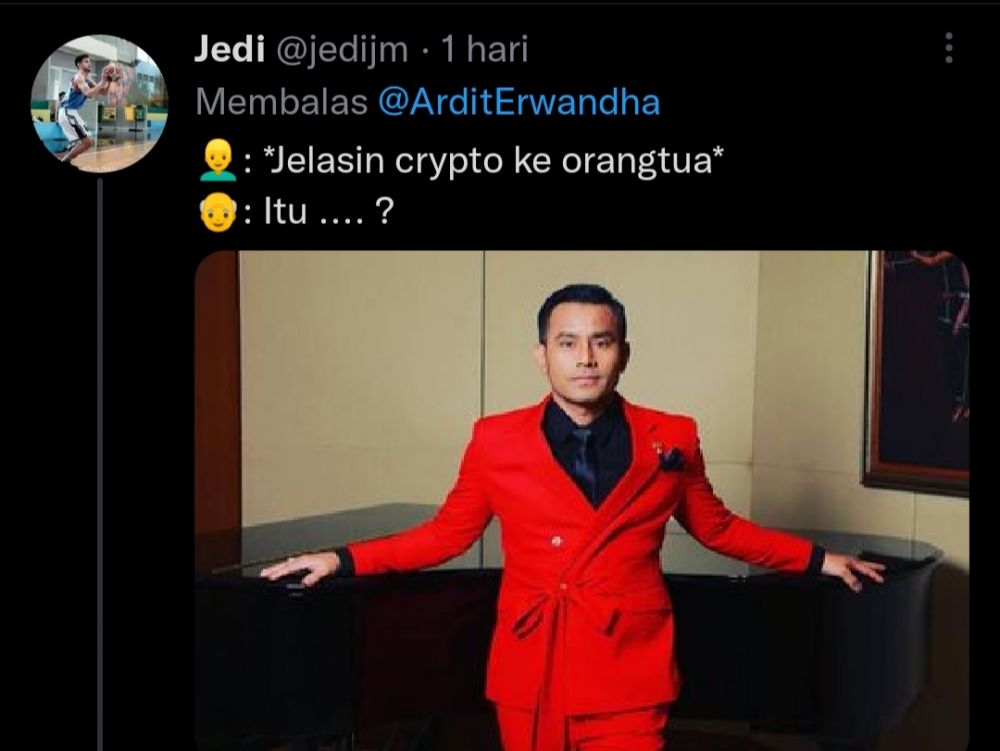Screen dimensions: 1000x751
Task: Click the separator dot before 1 hari
Action: point(425,51)
